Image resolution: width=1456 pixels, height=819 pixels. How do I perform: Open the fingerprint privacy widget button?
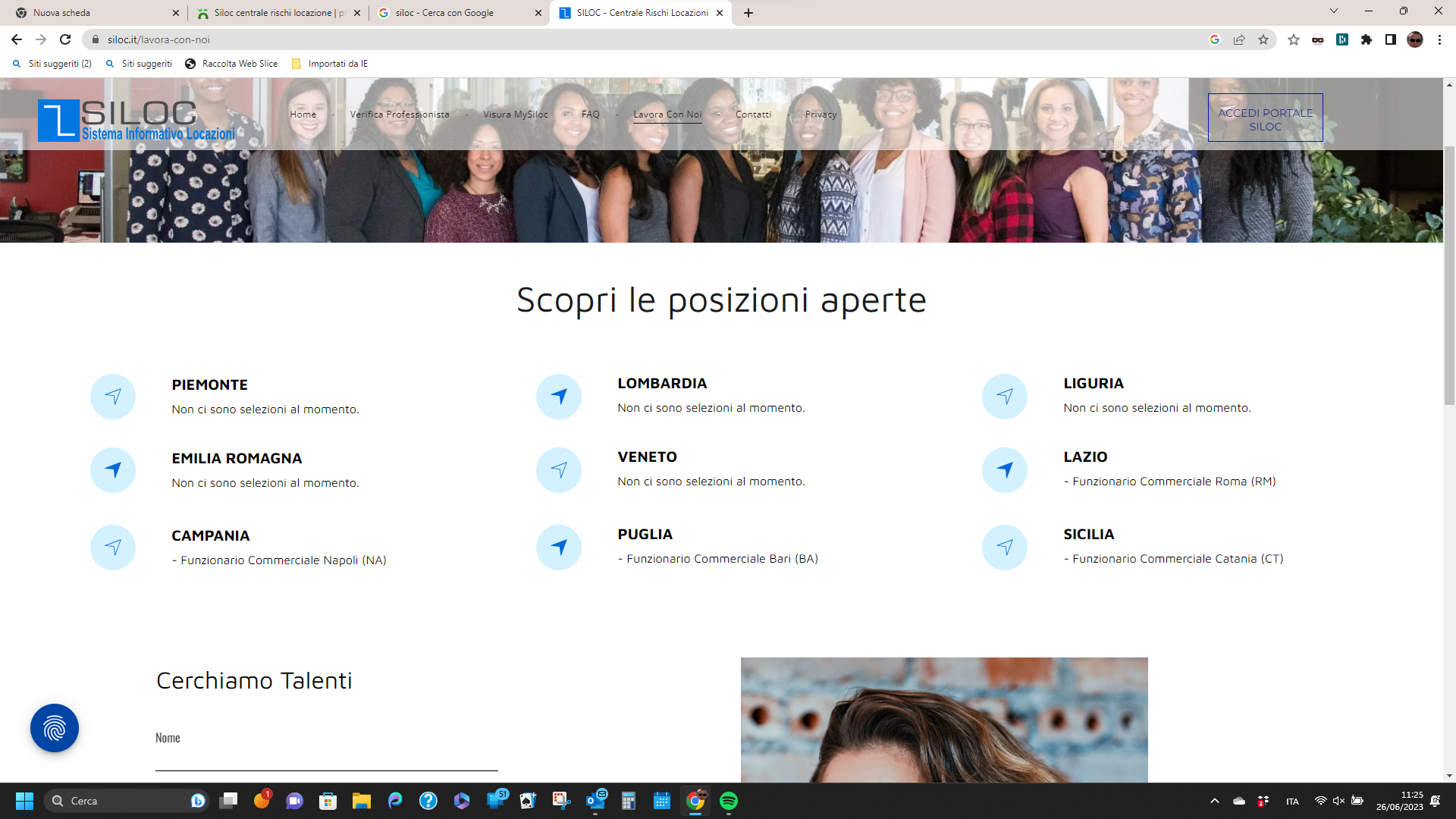55,728
